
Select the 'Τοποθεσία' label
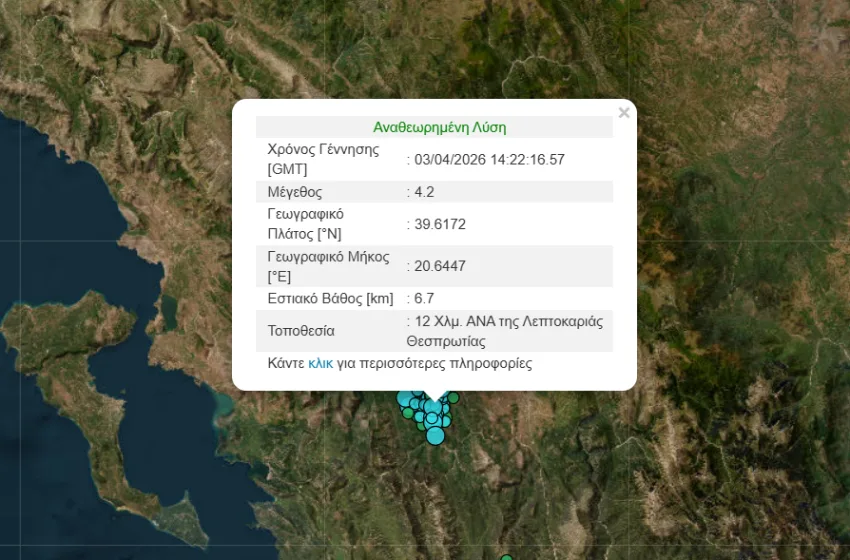click(301, 331)
